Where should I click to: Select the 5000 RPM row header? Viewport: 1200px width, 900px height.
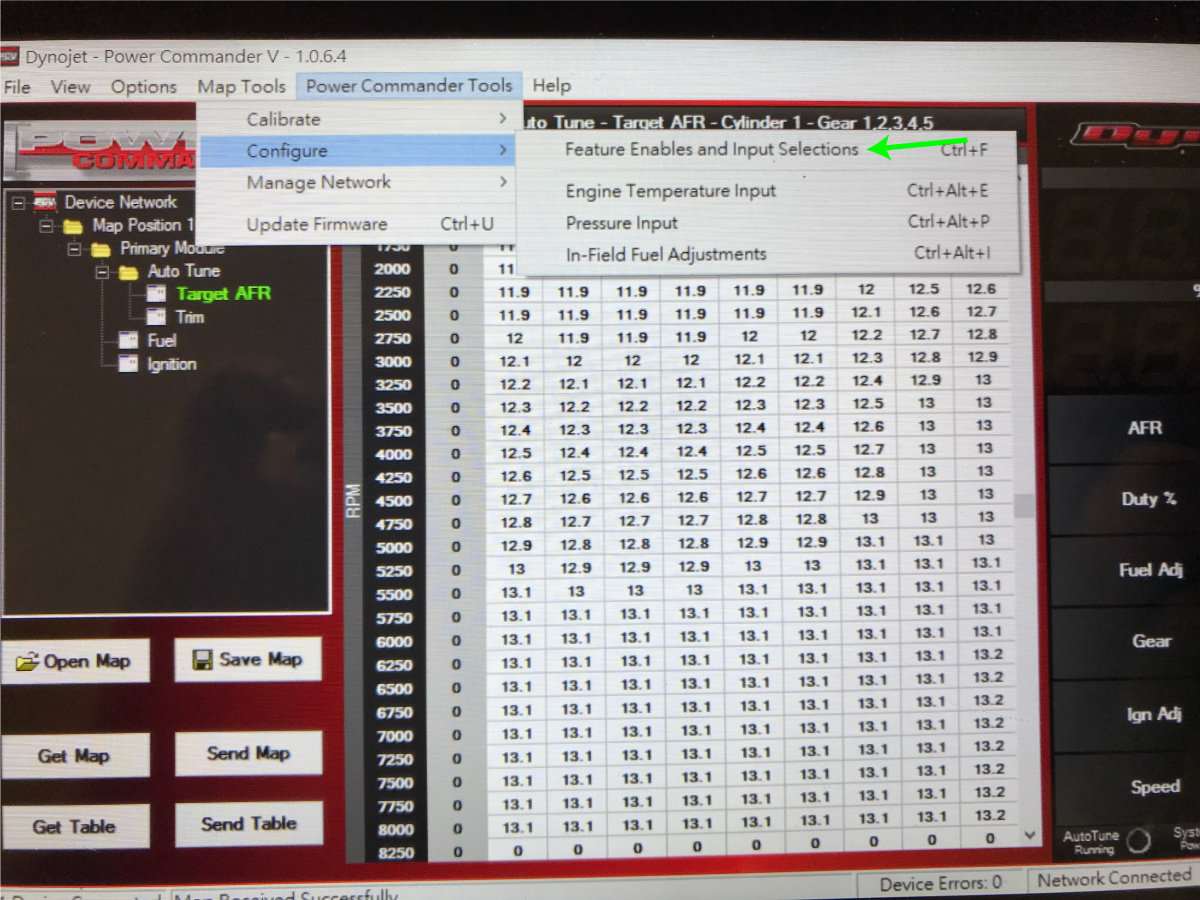(393, 548)
